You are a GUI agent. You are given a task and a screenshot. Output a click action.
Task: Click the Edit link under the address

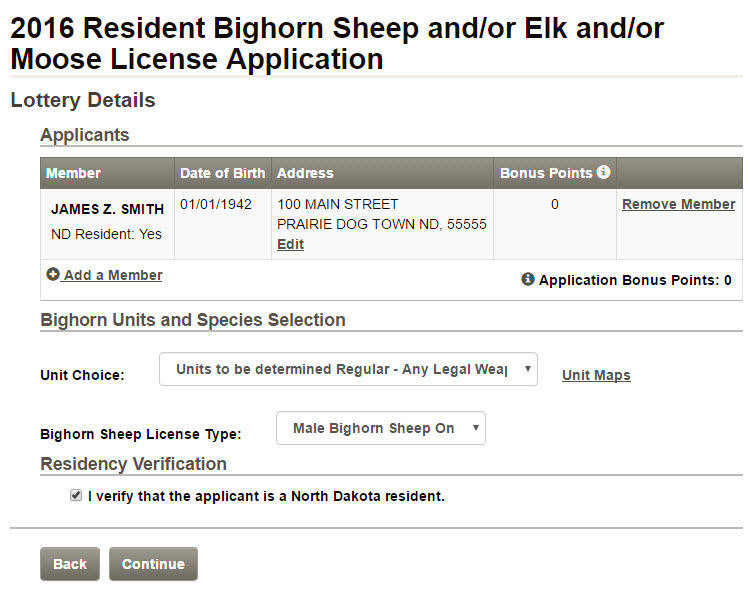290,244
